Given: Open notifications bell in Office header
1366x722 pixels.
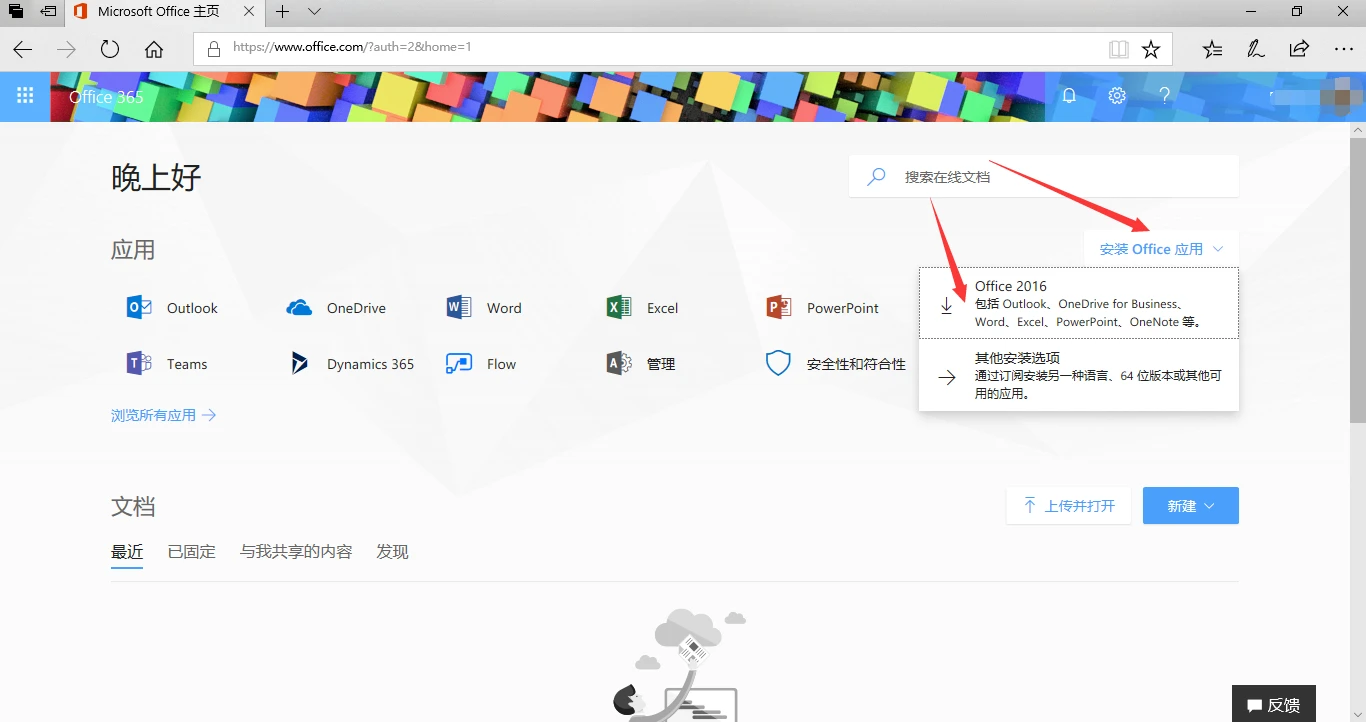Looking at the screenshot, I should click(x=1069, y=96).
